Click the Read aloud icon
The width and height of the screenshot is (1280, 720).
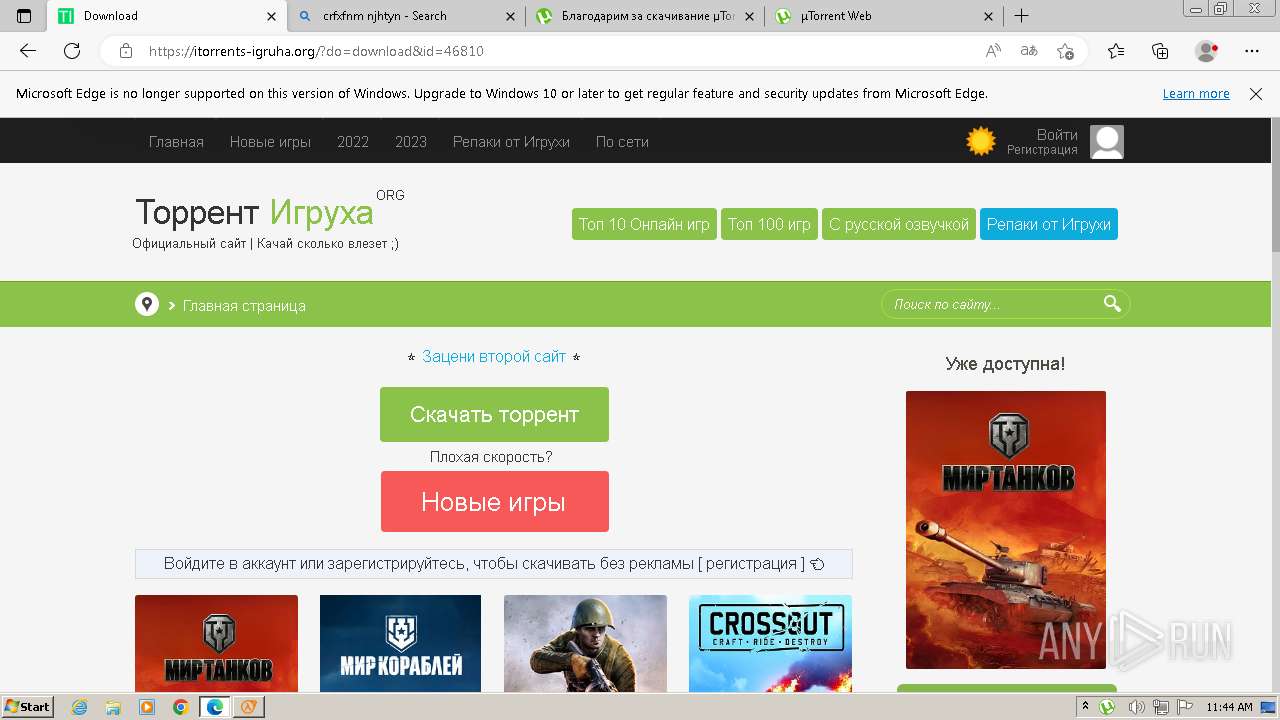(993, 51)
